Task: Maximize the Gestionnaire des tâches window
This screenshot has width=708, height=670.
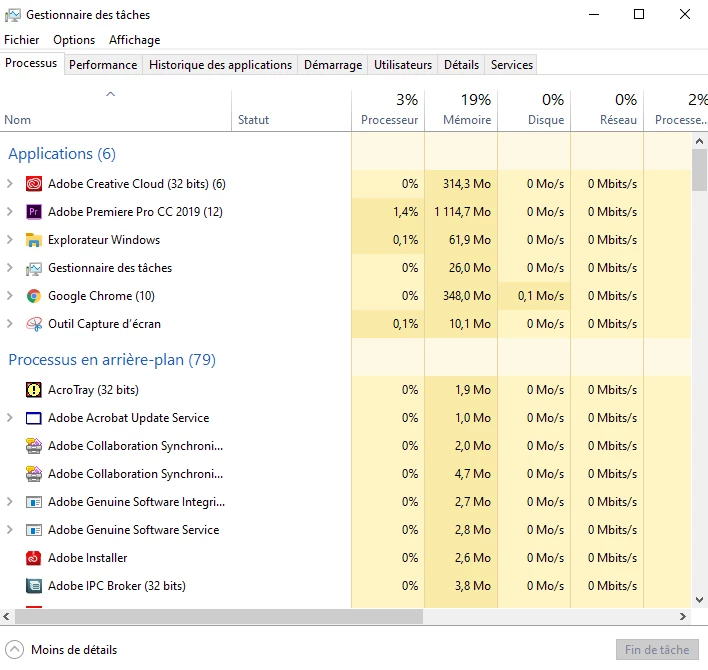Action: coord(639,14)
